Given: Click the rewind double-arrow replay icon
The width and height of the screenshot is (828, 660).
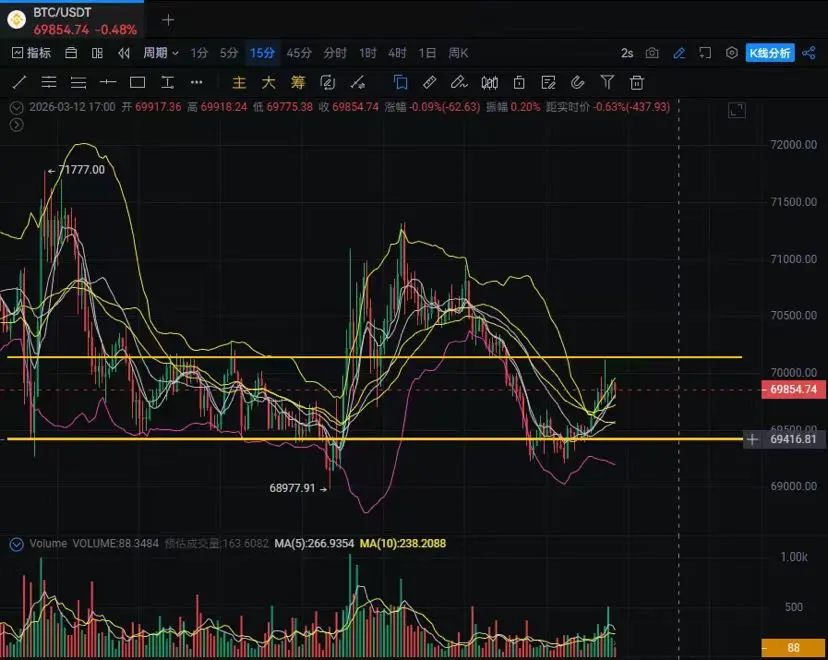Looking at the screenshot, I should (x=124, y=53).
